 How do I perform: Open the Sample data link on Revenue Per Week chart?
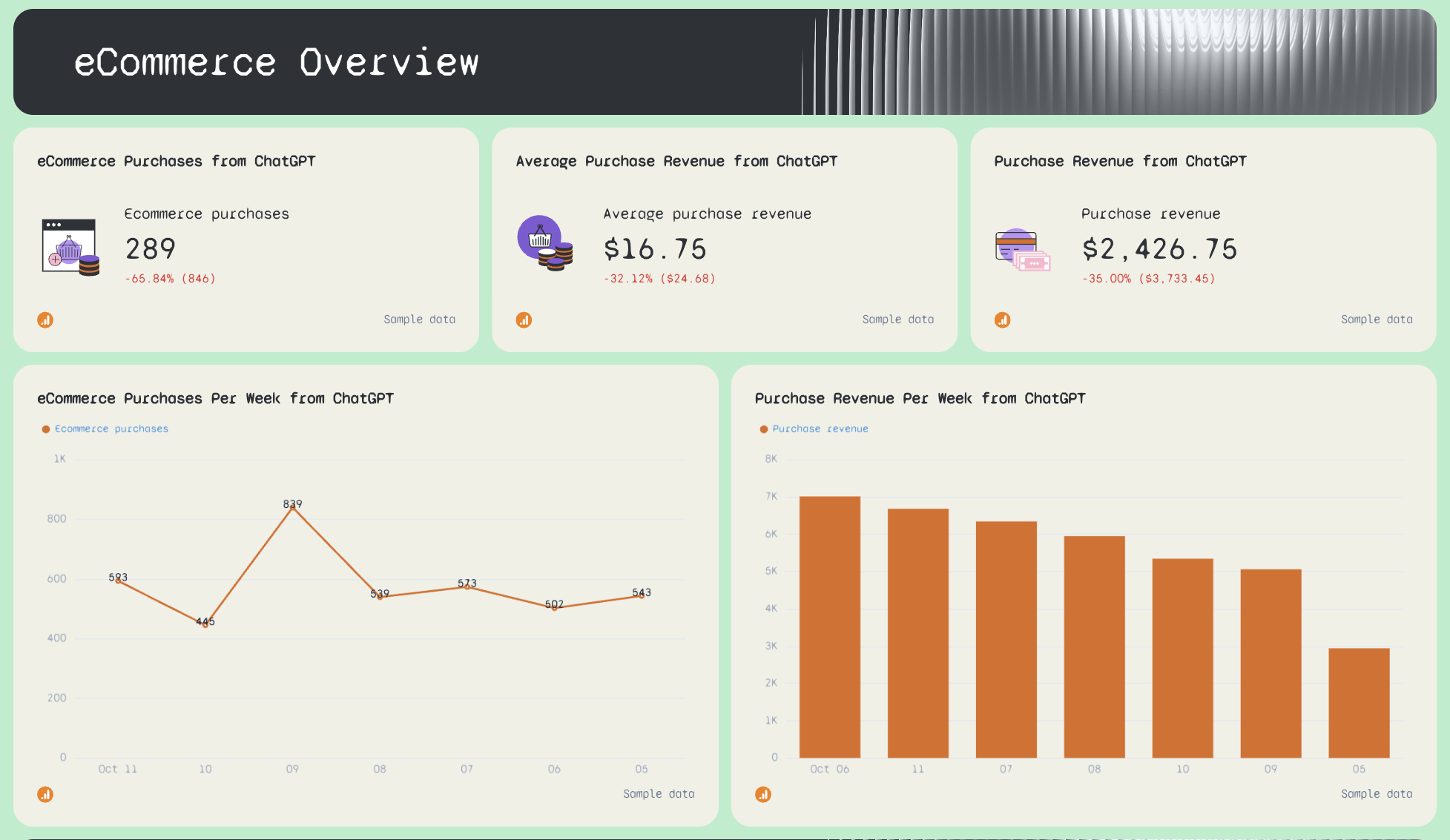1375,793
